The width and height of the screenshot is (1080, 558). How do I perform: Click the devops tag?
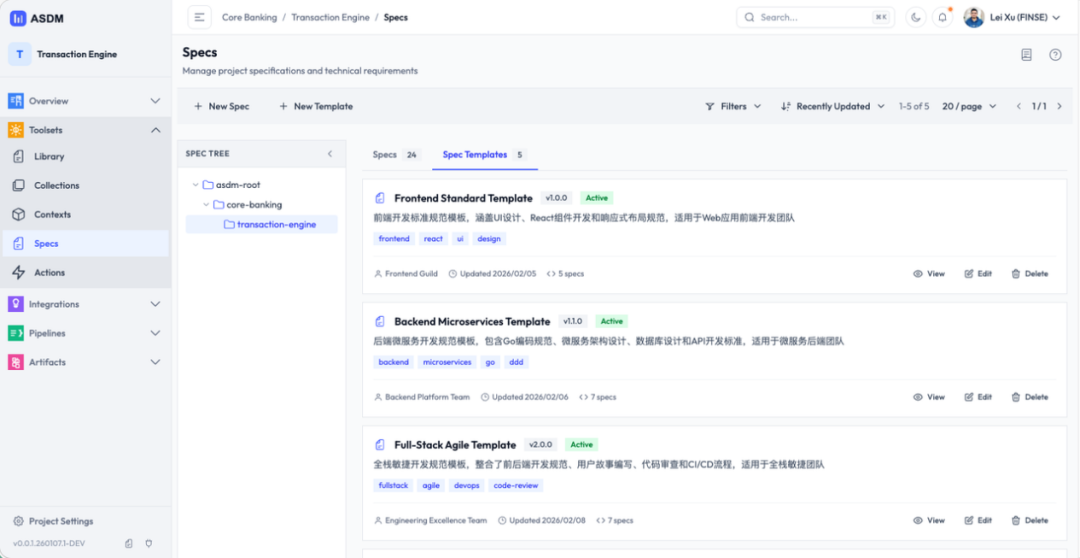tap(466, 485)
